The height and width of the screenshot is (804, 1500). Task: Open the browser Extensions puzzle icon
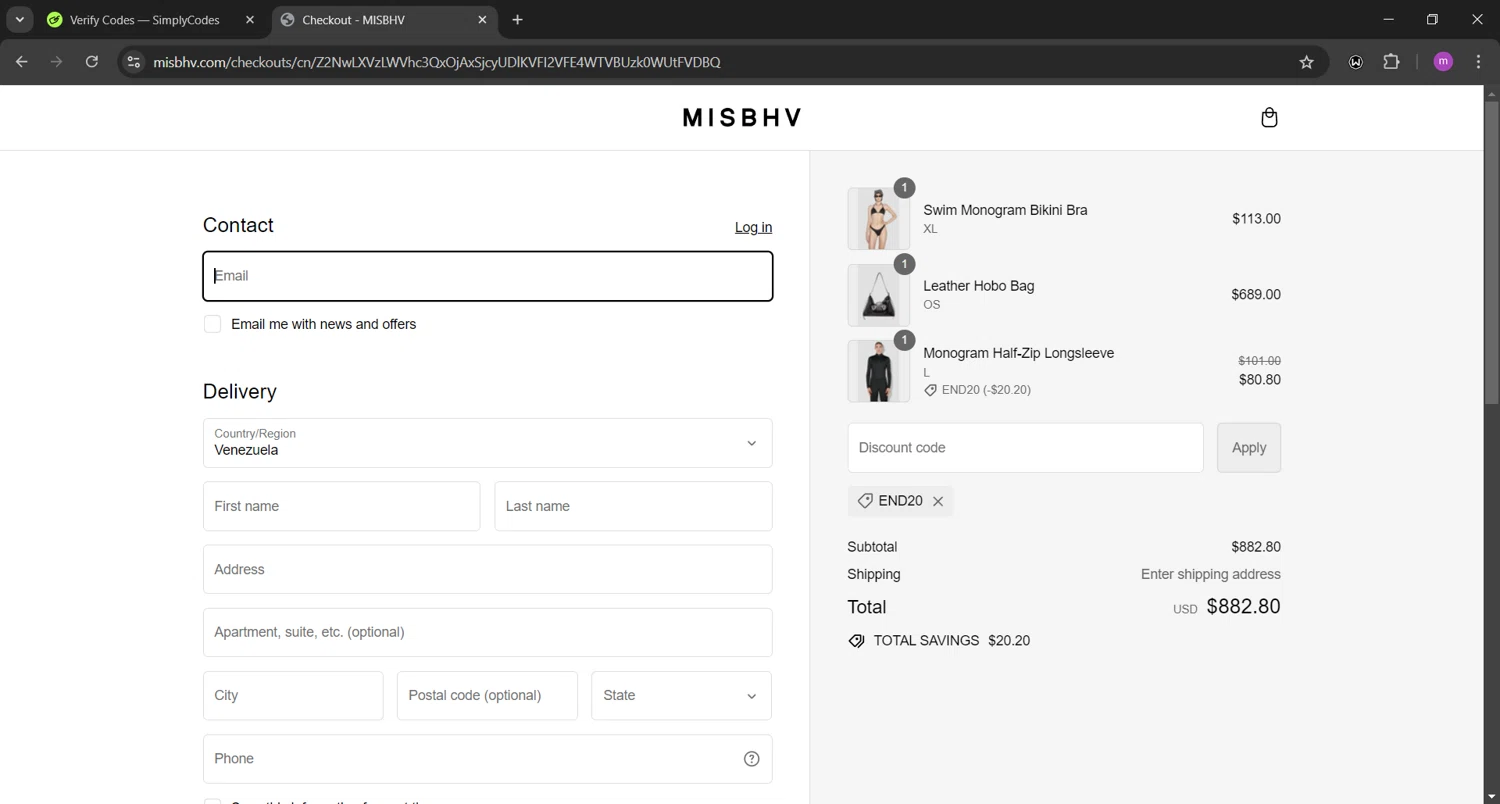click(1391, 62)
